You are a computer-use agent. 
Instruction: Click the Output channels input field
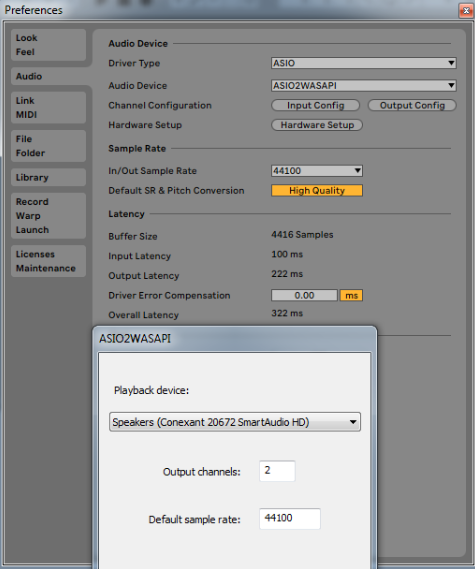click(x=277, y=471)
